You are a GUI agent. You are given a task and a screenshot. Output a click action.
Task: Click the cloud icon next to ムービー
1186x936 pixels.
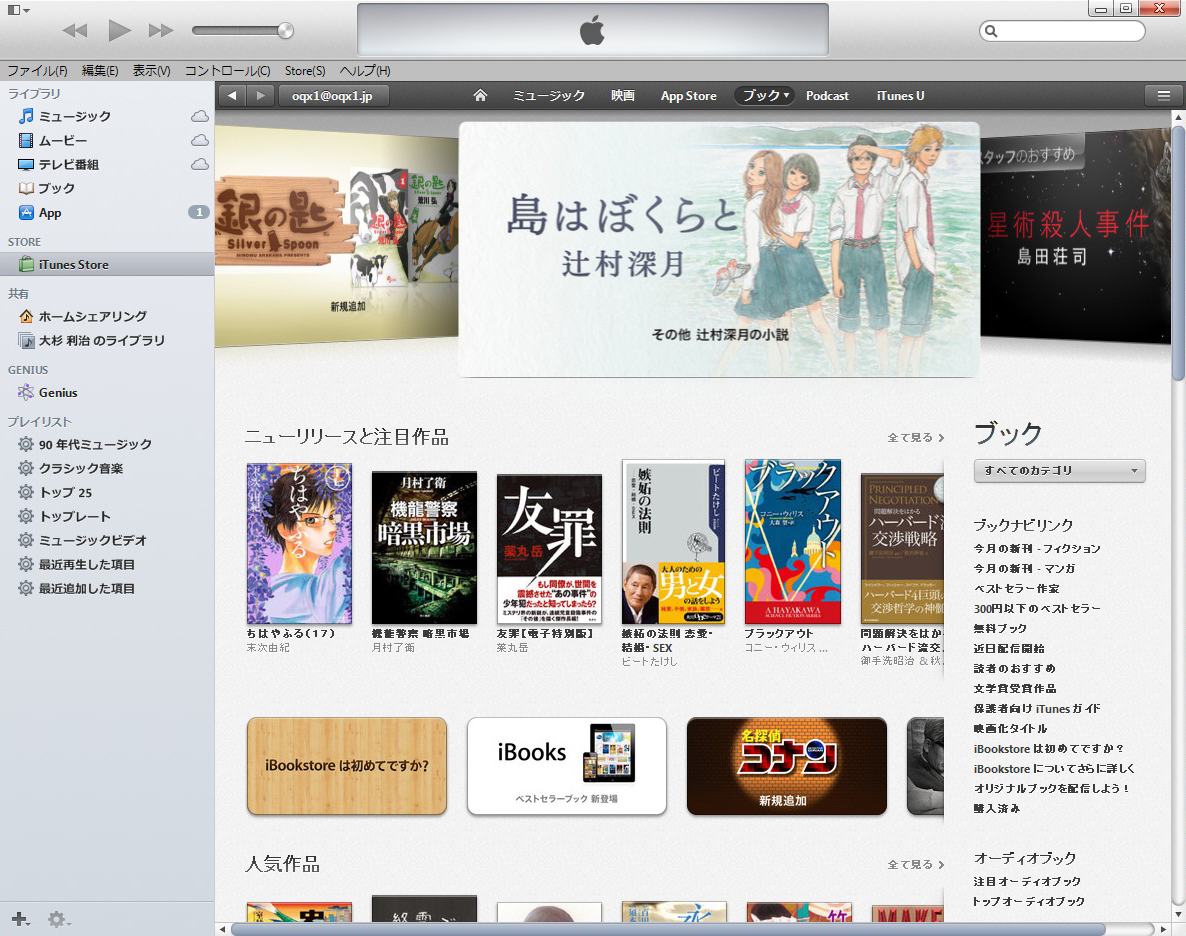(200, 140)
